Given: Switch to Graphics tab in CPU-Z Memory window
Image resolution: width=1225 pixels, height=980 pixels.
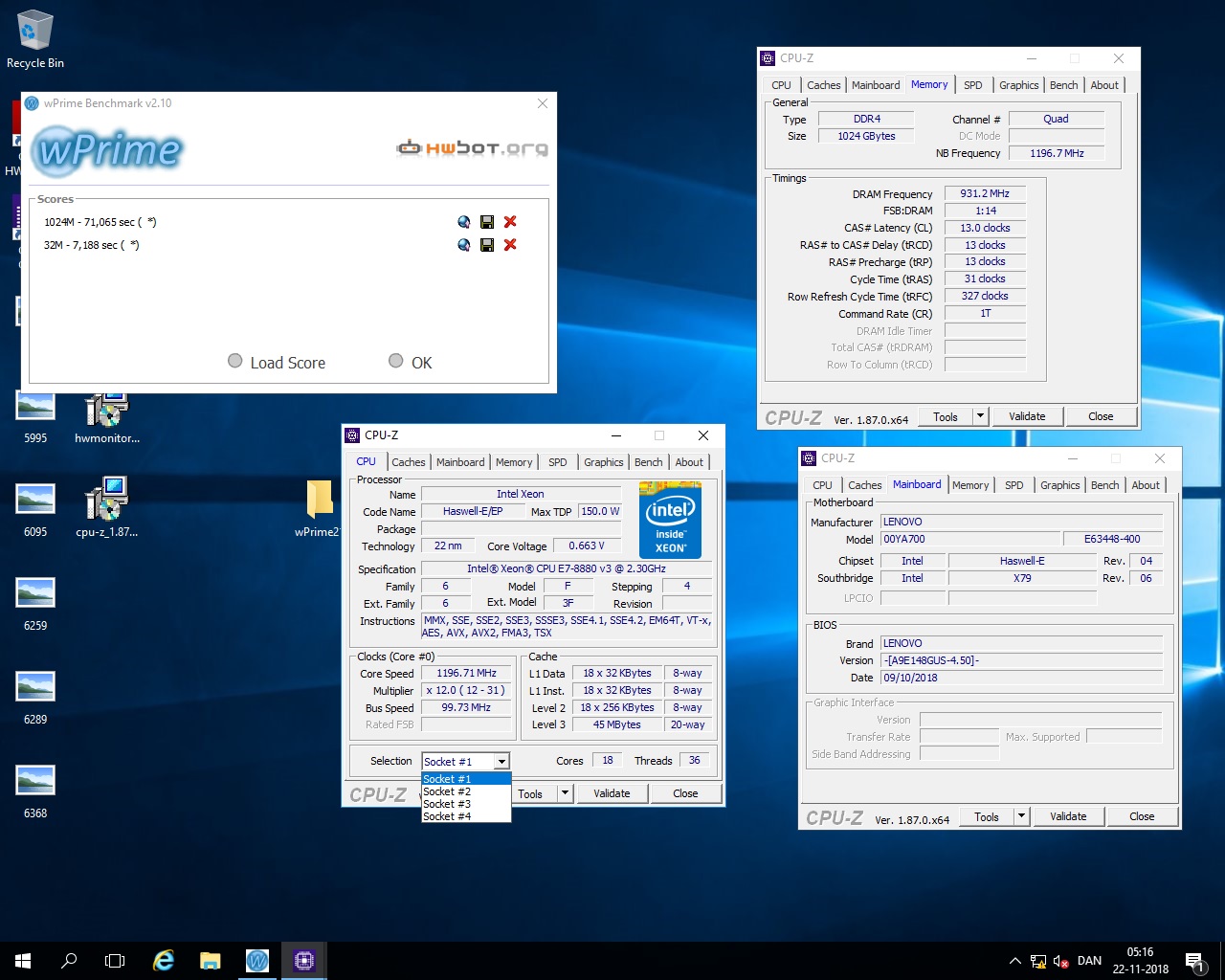Looking at the screenshot, I should (1018, 85).
